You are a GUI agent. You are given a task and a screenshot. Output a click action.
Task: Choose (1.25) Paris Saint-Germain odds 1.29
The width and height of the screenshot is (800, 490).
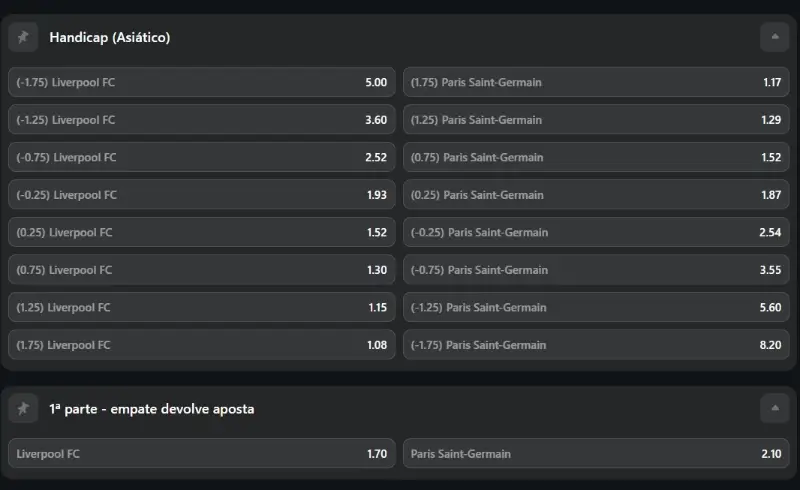596,120
